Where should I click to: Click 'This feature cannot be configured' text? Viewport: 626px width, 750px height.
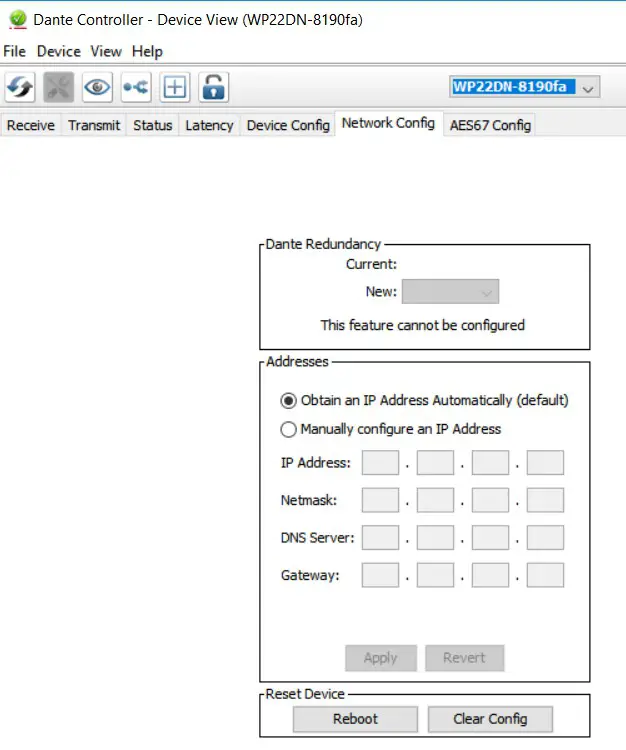tap(423, 325)
